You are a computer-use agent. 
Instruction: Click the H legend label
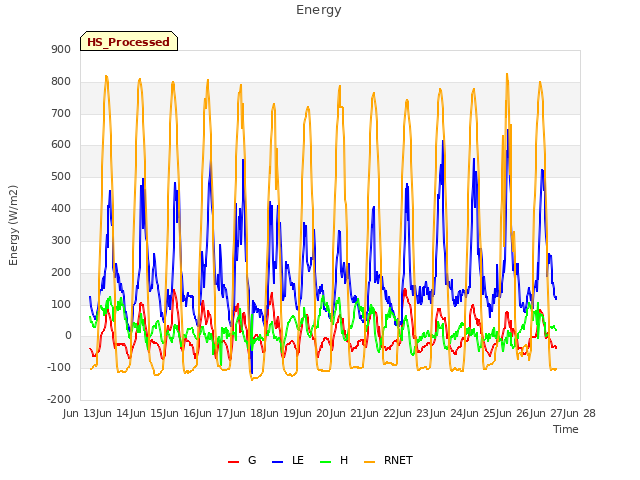point(344,460)
